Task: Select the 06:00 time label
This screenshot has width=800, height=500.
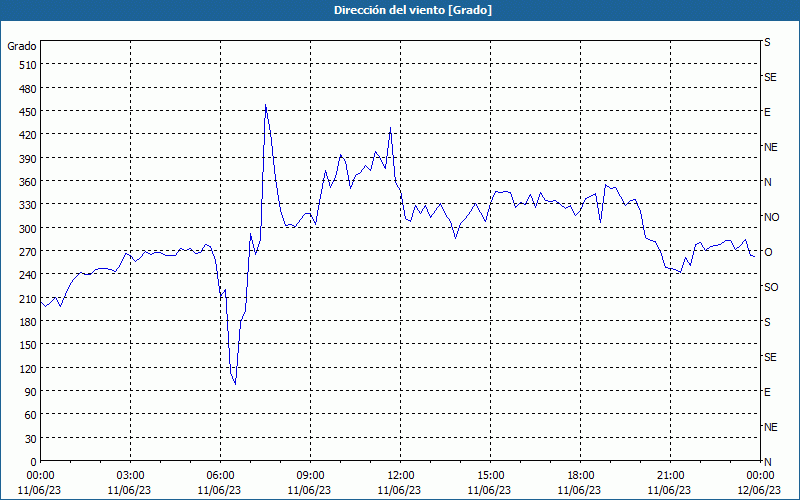Action: pos(220,476)
